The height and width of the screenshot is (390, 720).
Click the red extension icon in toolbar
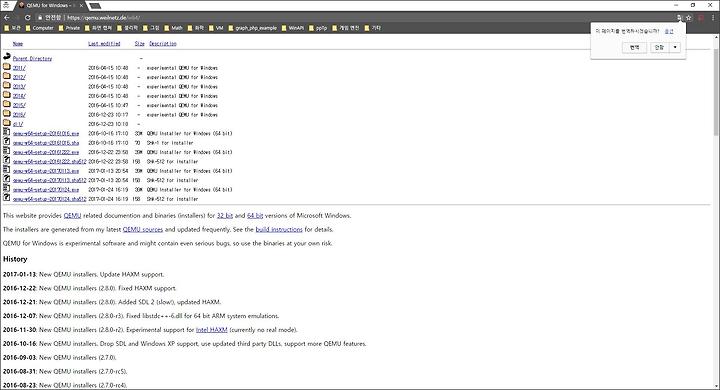click(701, 17)
